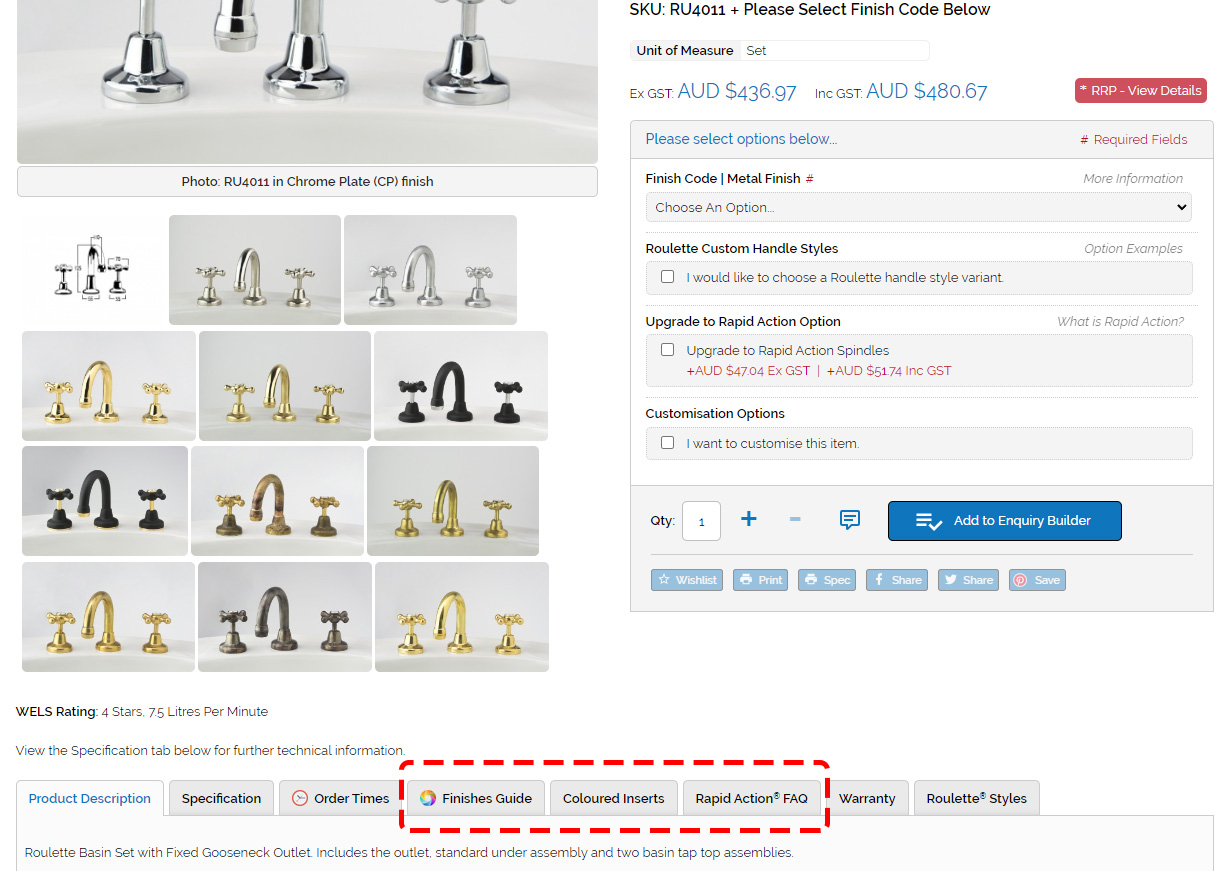Share product on Facebook
This screenshot has height=871, width=1227.
pyautogui.click(x=896, y=580)
